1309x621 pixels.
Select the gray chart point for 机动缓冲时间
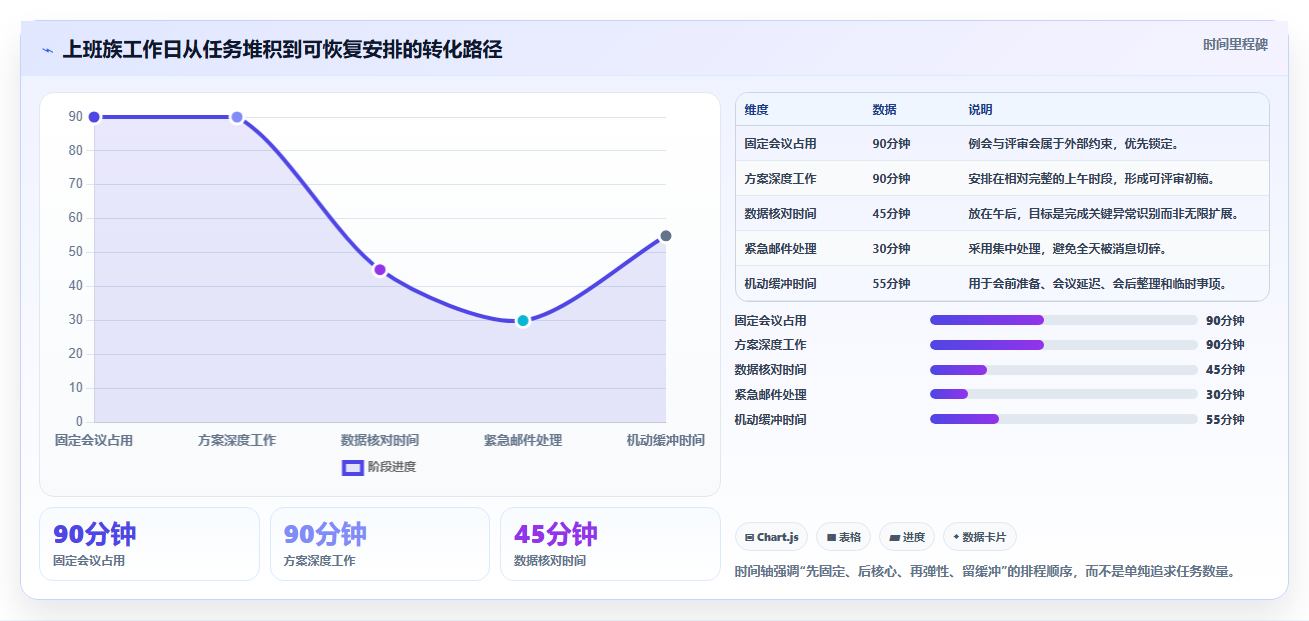click(x=666, y=236)
